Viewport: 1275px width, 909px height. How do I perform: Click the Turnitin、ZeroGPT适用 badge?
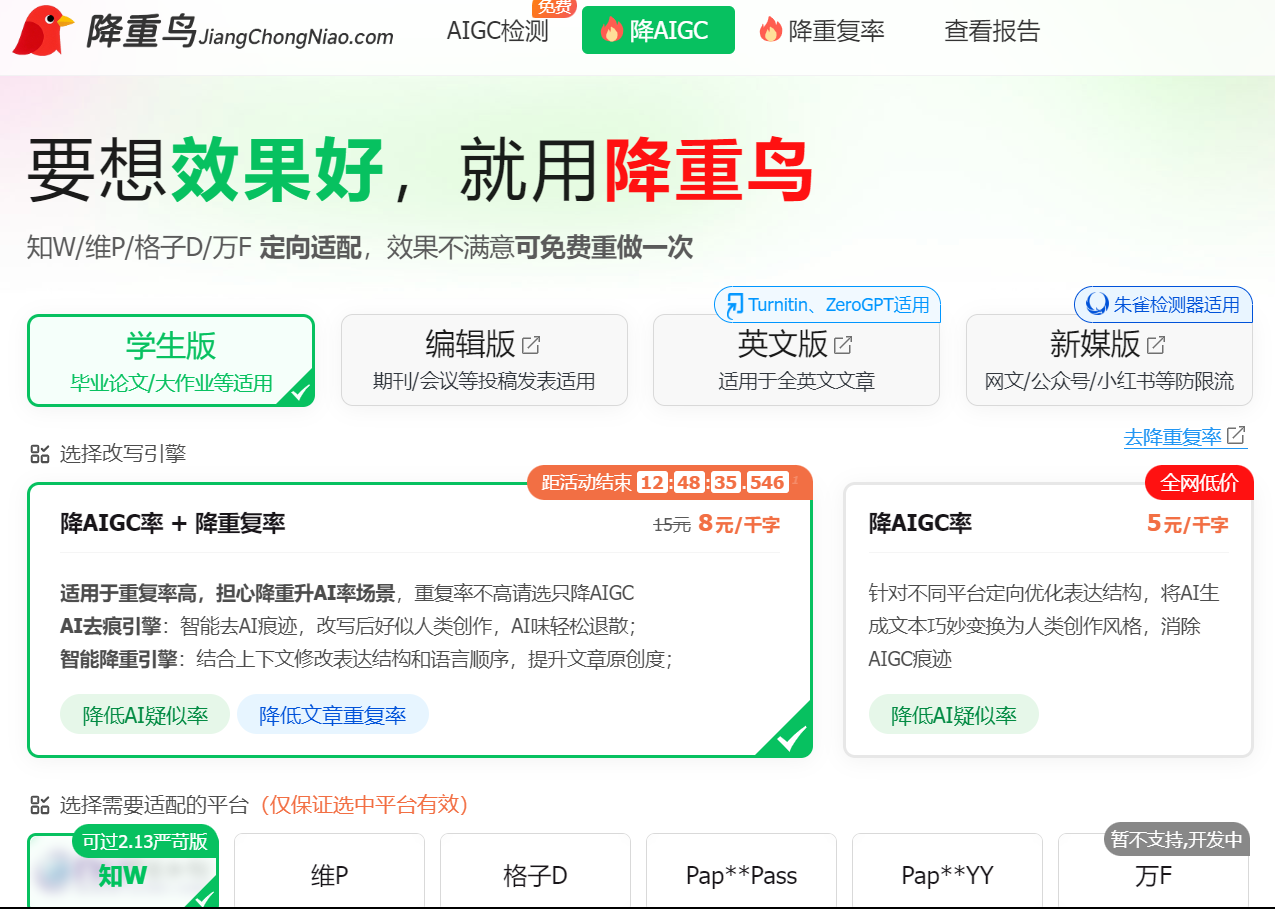pyautogui.click(x=828, y=304)
